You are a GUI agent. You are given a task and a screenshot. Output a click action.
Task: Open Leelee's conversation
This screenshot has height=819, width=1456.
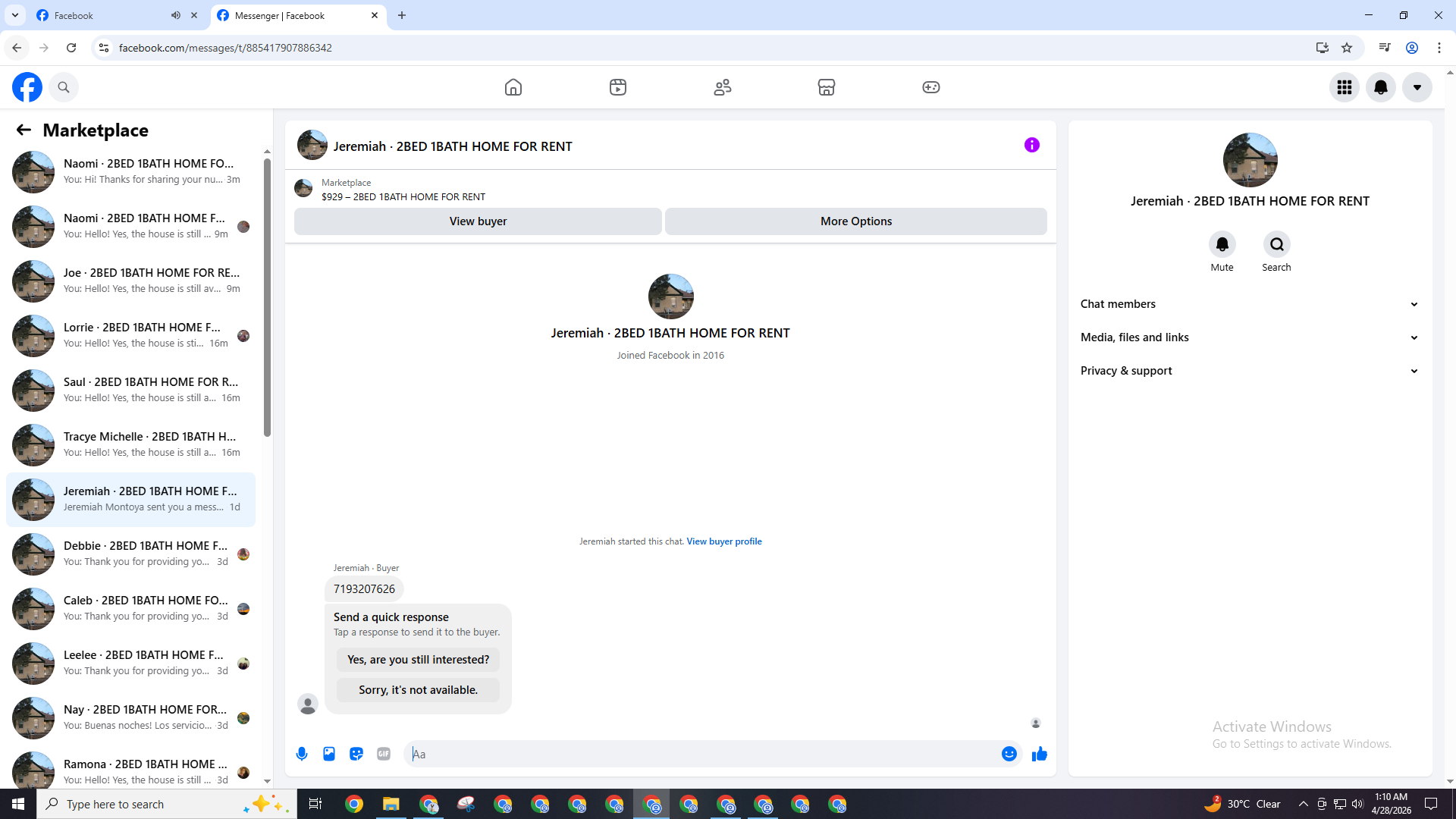(x=130, y=663)
